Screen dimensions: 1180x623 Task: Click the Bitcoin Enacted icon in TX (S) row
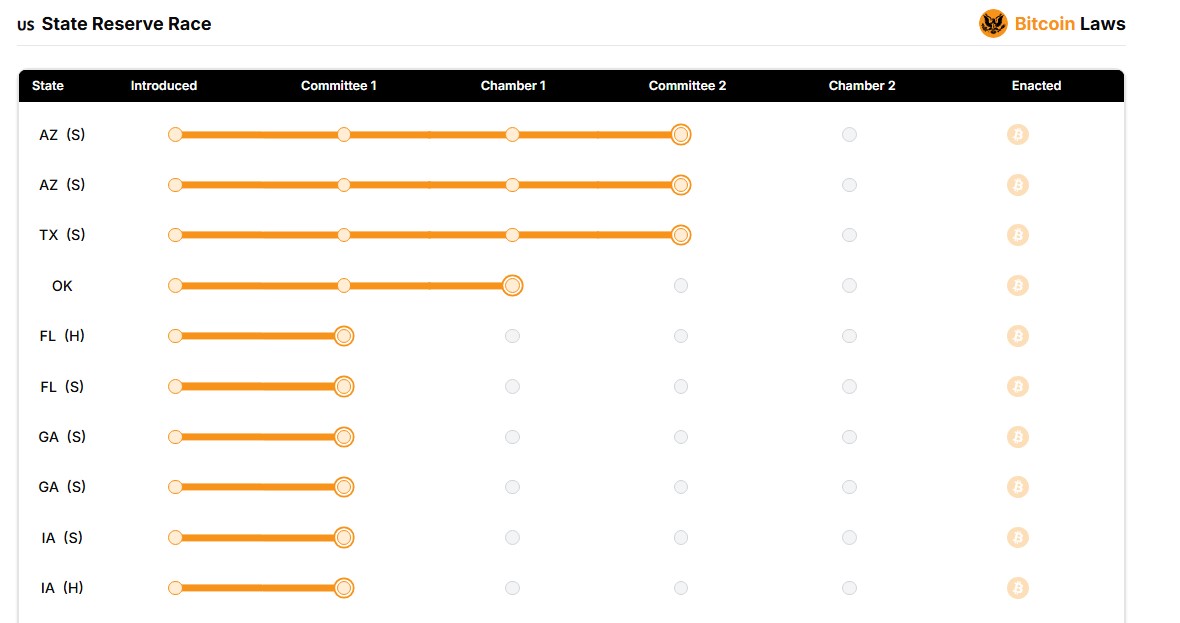pos(1017,235)
